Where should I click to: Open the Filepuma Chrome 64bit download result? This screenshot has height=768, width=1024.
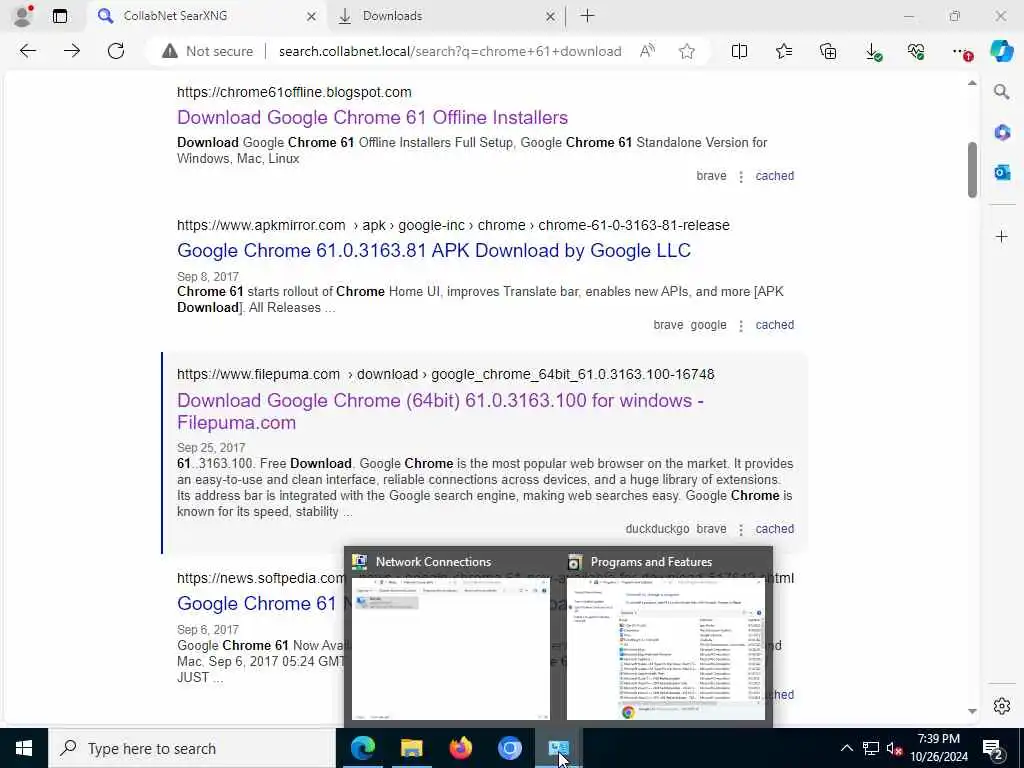coord(440,411)
